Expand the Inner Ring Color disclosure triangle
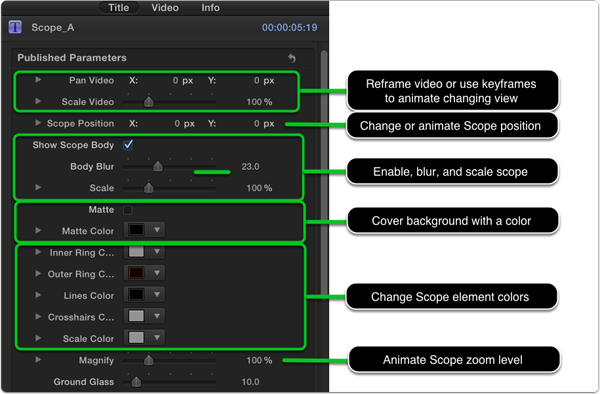The image size is (600, 394). coord(38,252)
